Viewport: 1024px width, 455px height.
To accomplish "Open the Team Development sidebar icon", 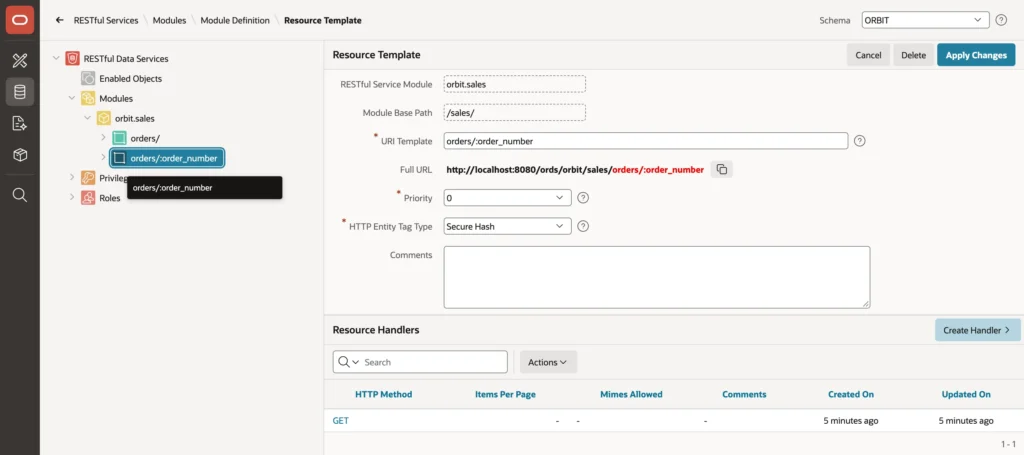I will tap(20, 123).
